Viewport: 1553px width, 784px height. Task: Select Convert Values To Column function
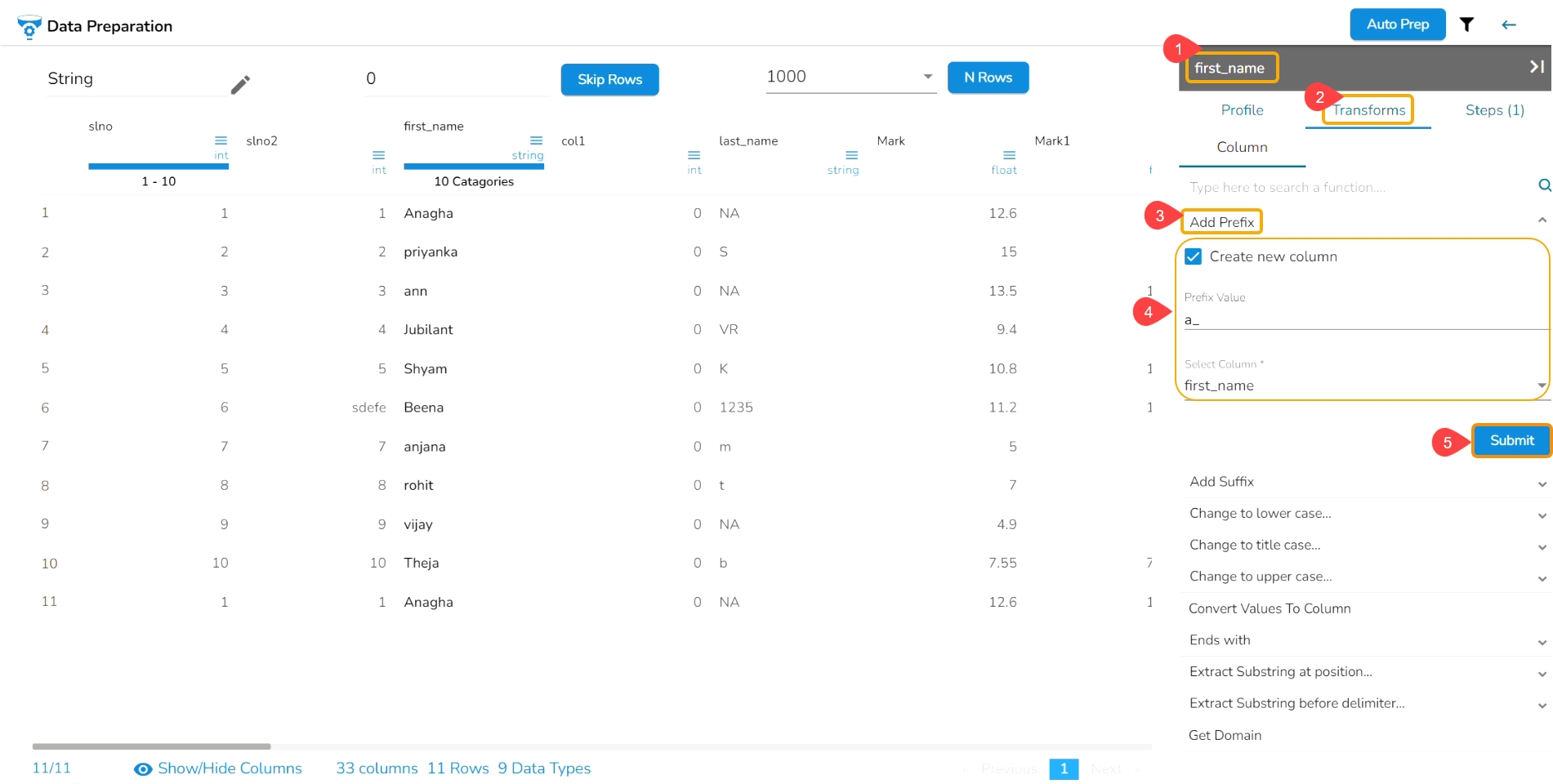pyautogui.click(x=1270, y=608)
